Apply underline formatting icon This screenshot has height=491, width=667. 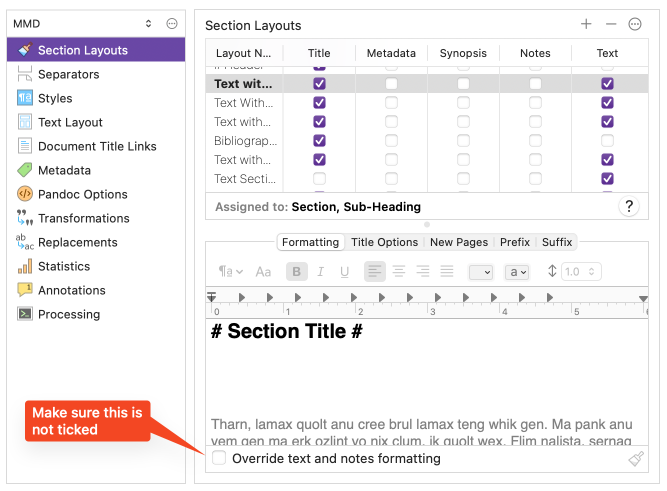click(345, 271)
